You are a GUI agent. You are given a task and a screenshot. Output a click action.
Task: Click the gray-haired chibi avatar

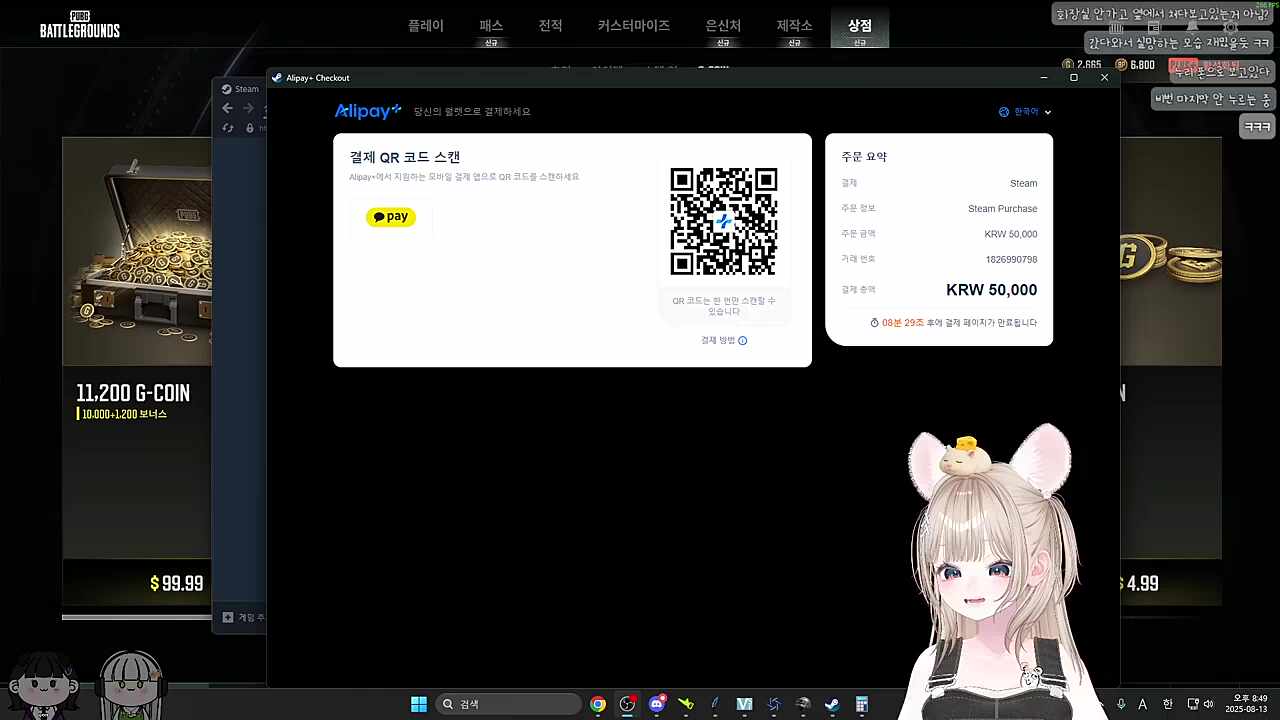131,686
